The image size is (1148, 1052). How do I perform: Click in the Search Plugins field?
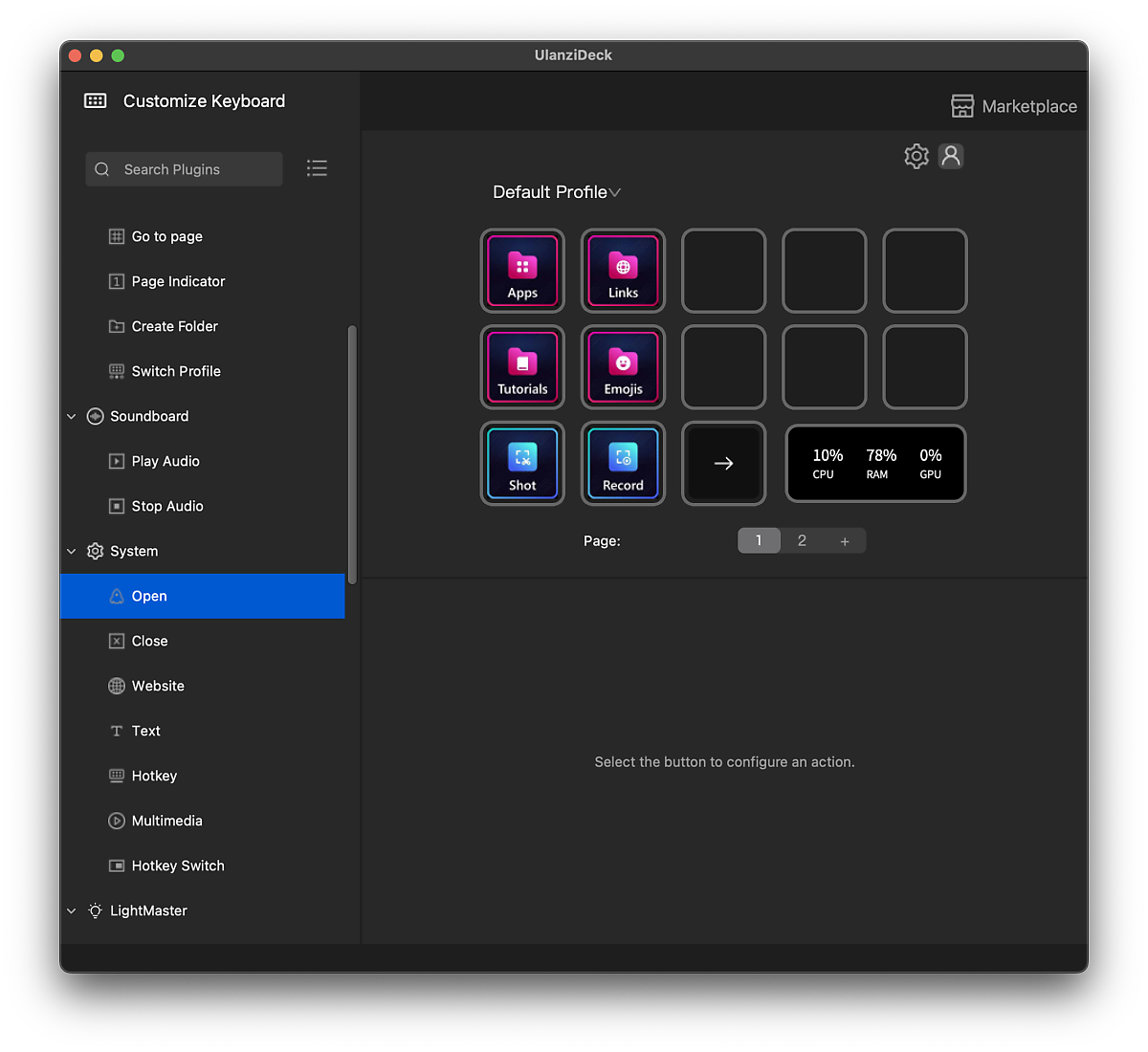[184, 169]
